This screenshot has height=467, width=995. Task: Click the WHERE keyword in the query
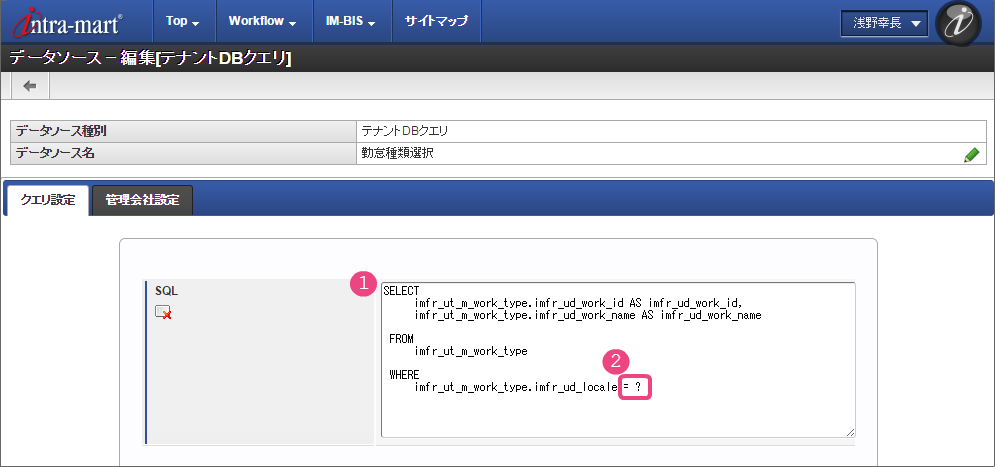tap(404, 374)
